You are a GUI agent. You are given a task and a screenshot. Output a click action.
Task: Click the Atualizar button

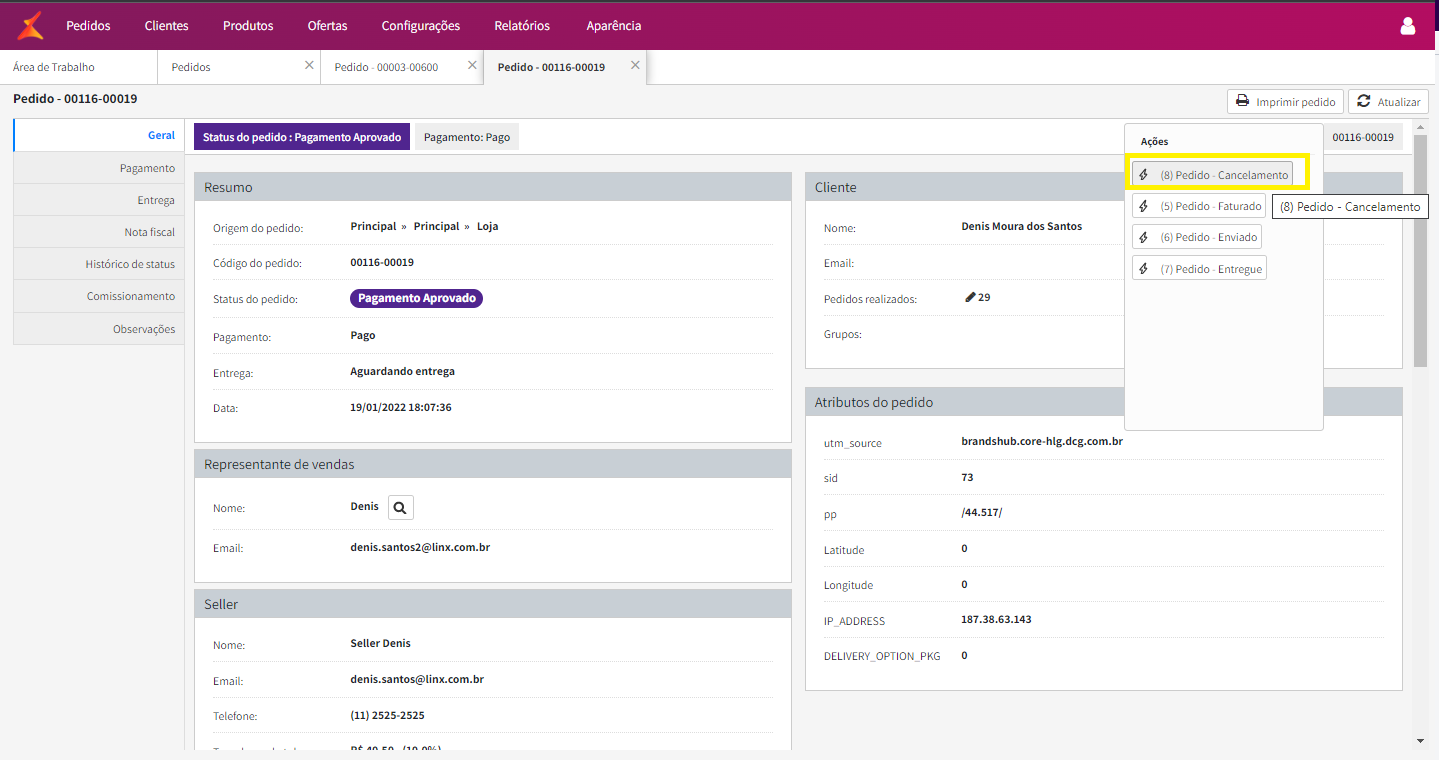point(1388,102)
